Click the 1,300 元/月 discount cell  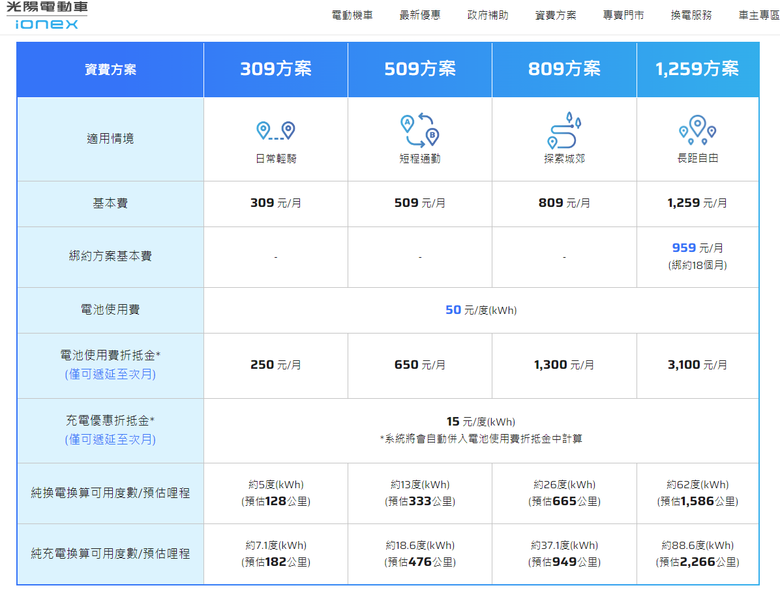pos(564,365)
